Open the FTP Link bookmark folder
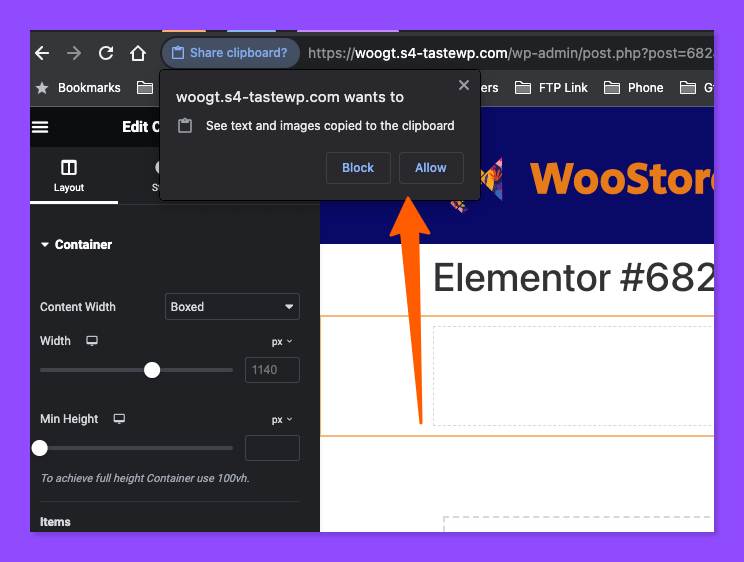Viewport: 744px width, 562px height. 551,88
